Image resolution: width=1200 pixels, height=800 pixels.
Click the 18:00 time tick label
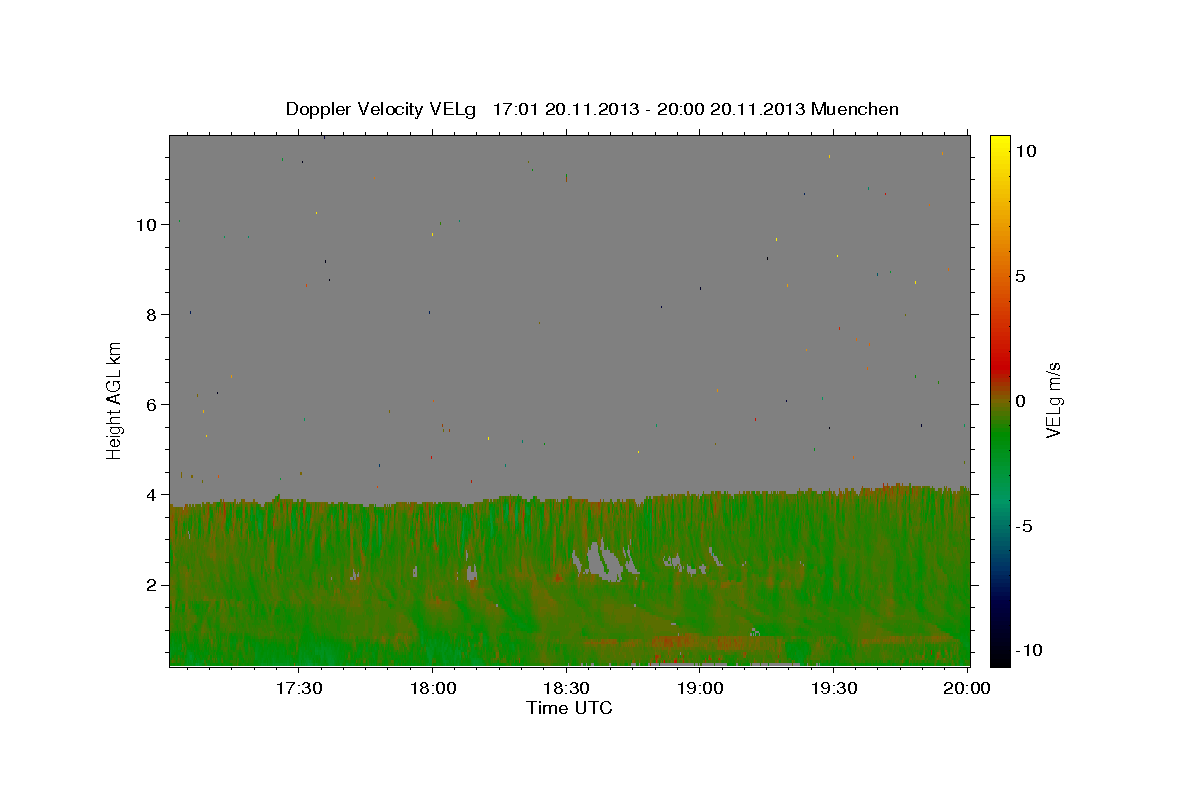click(432, 688)
